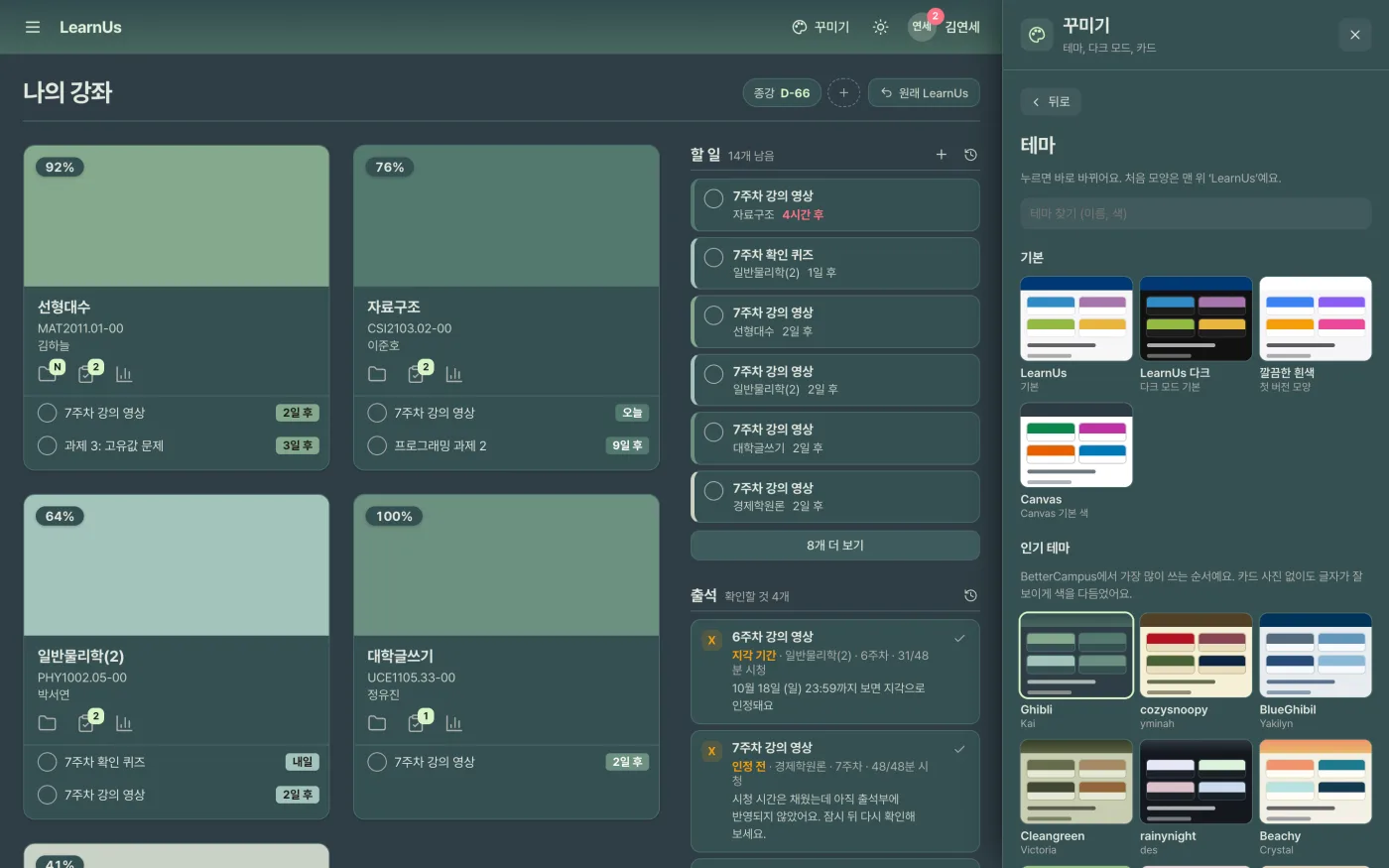The height and width of the screenshot is (868, 1389).
Task: Click the 김연세 user name
Action: point(962,27)
